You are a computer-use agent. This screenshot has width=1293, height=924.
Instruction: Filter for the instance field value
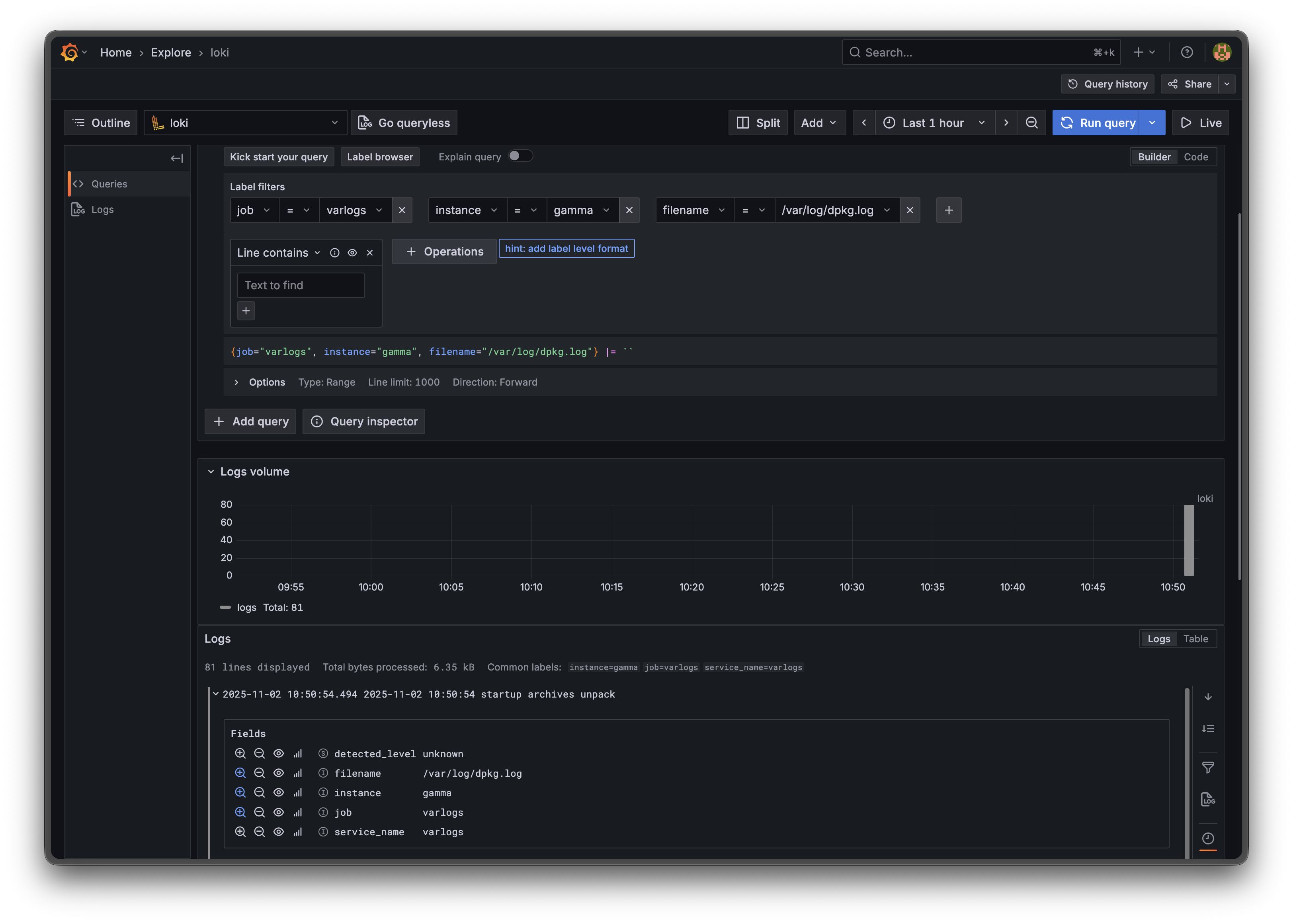click(x=240, y=793)
